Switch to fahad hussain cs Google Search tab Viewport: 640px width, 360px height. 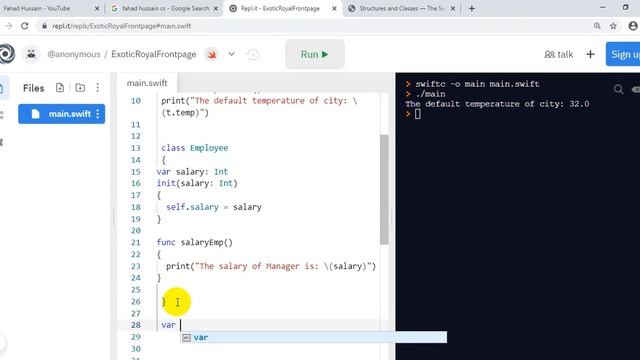pos(161,8)
